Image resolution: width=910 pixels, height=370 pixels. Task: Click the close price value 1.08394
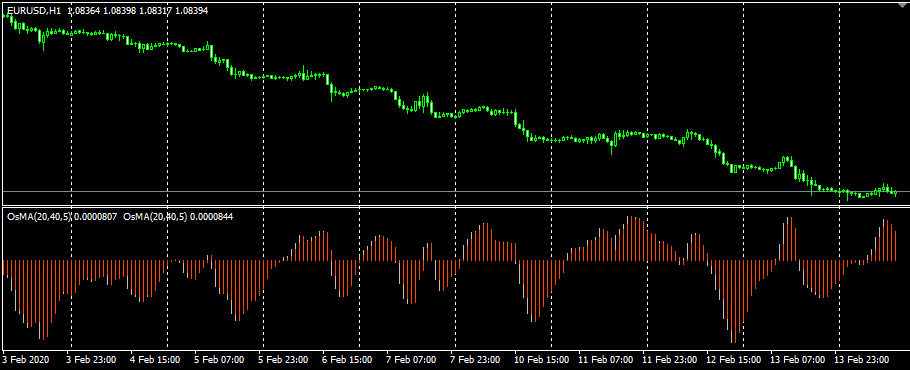tap(191, 11)
